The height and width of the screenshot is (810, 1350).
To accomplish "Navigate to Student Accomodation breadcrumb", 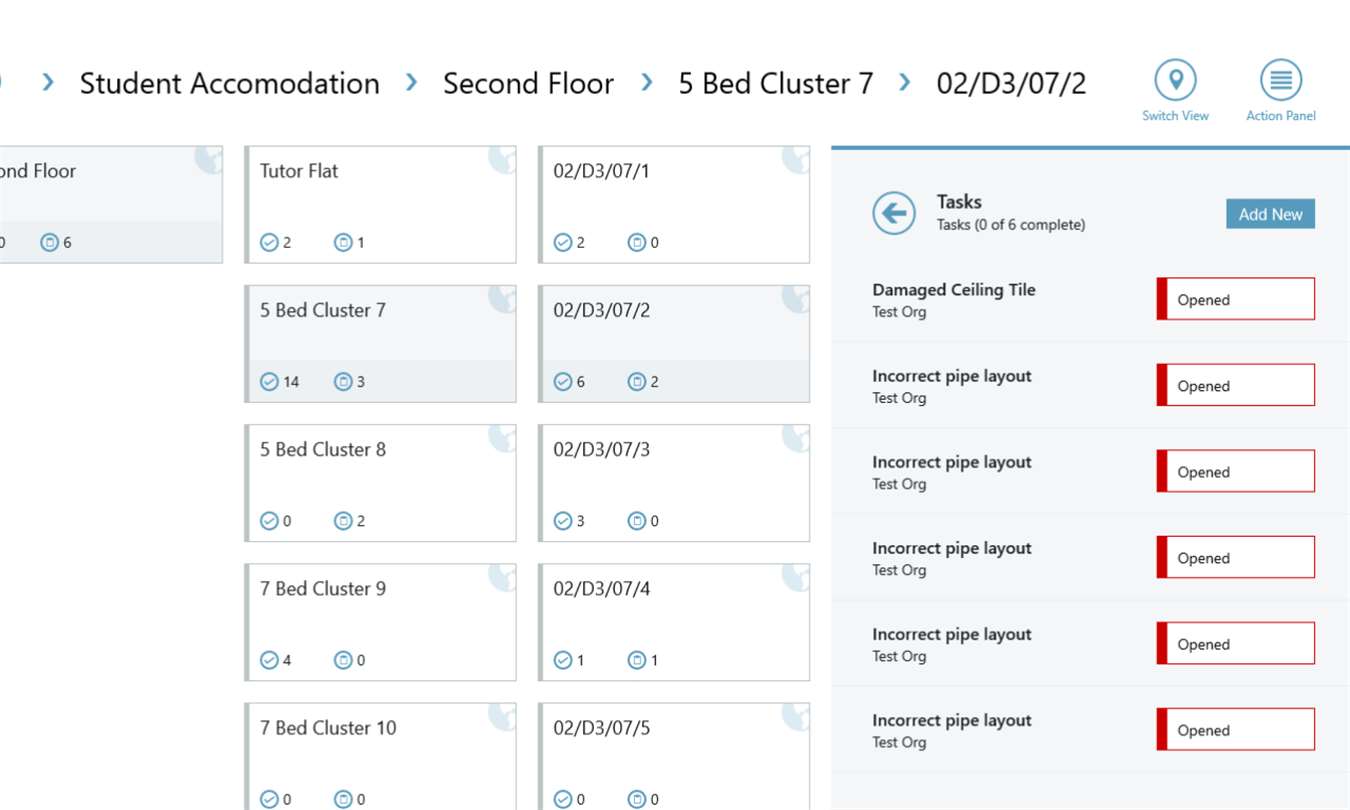I will tap(229, 83).
